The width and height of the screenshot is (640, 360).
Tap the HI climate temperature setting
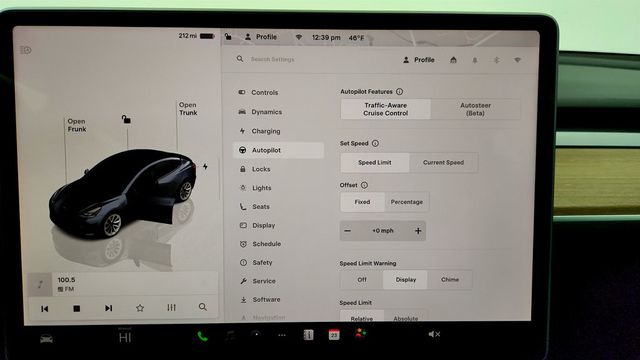tap(125, 338)
